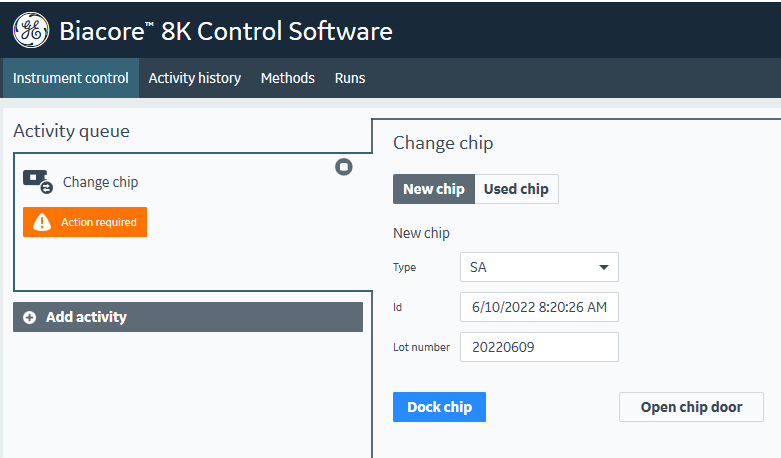Screen dimensions: 781x458
Task: Click the GE logo icon
Action: tap(31, 30)
